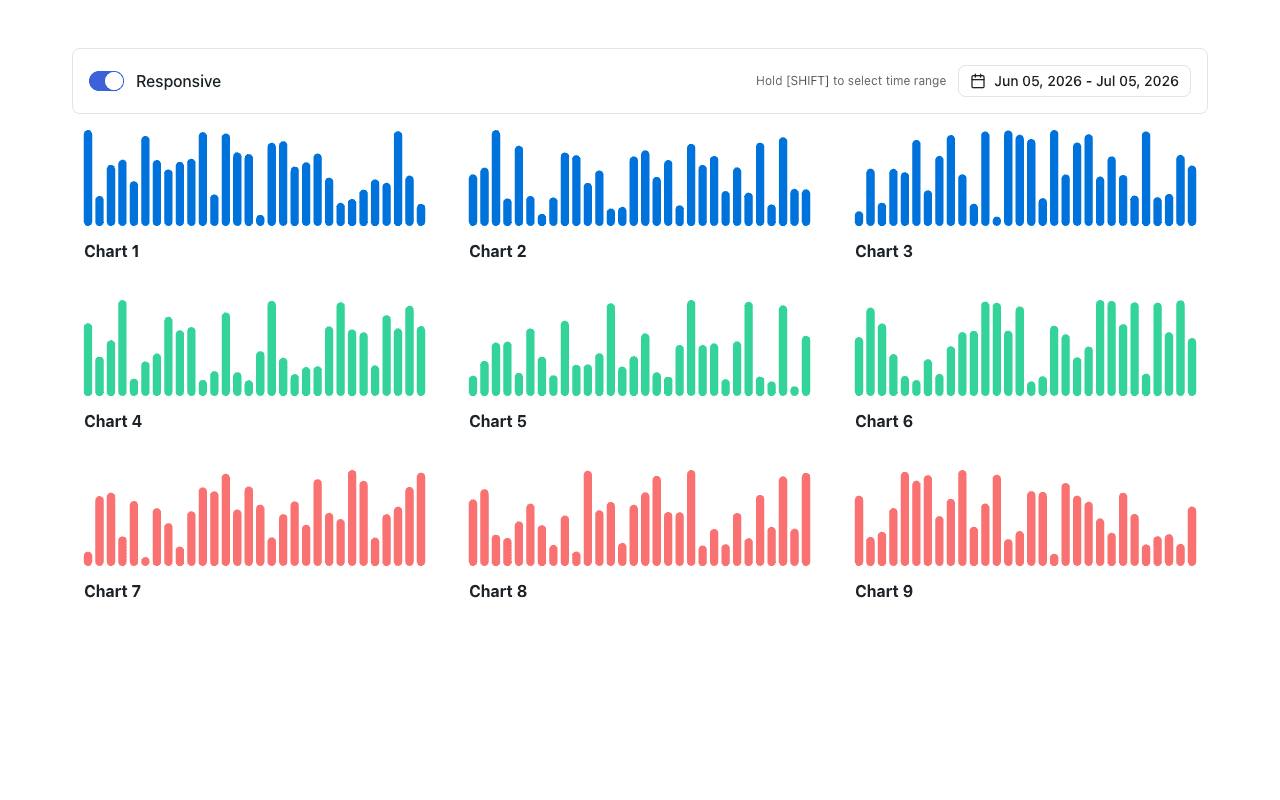Select the Chart 4 green bar graph
This screenshot has width=1280, height=800.
[255, 348]
